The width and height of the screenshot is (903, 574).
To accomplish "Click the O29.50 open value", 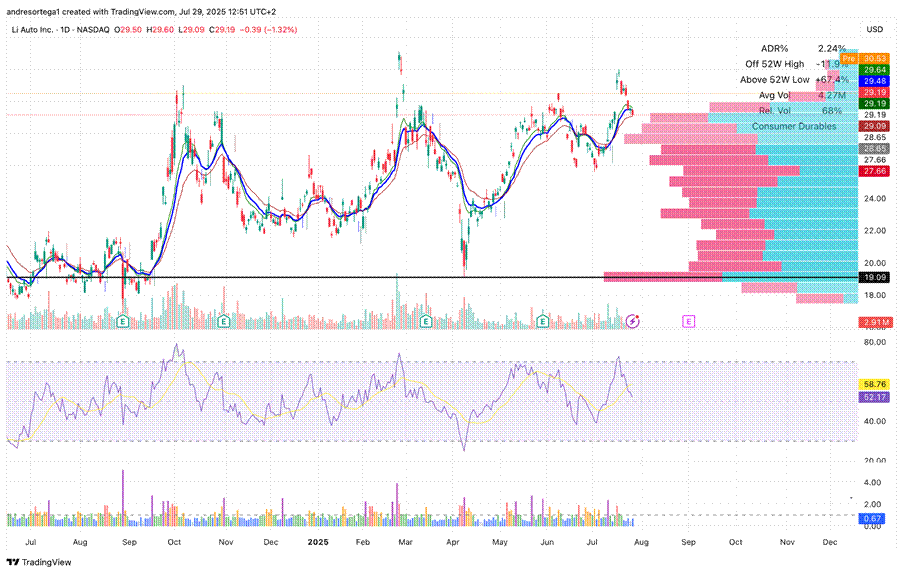I will 128,29.
